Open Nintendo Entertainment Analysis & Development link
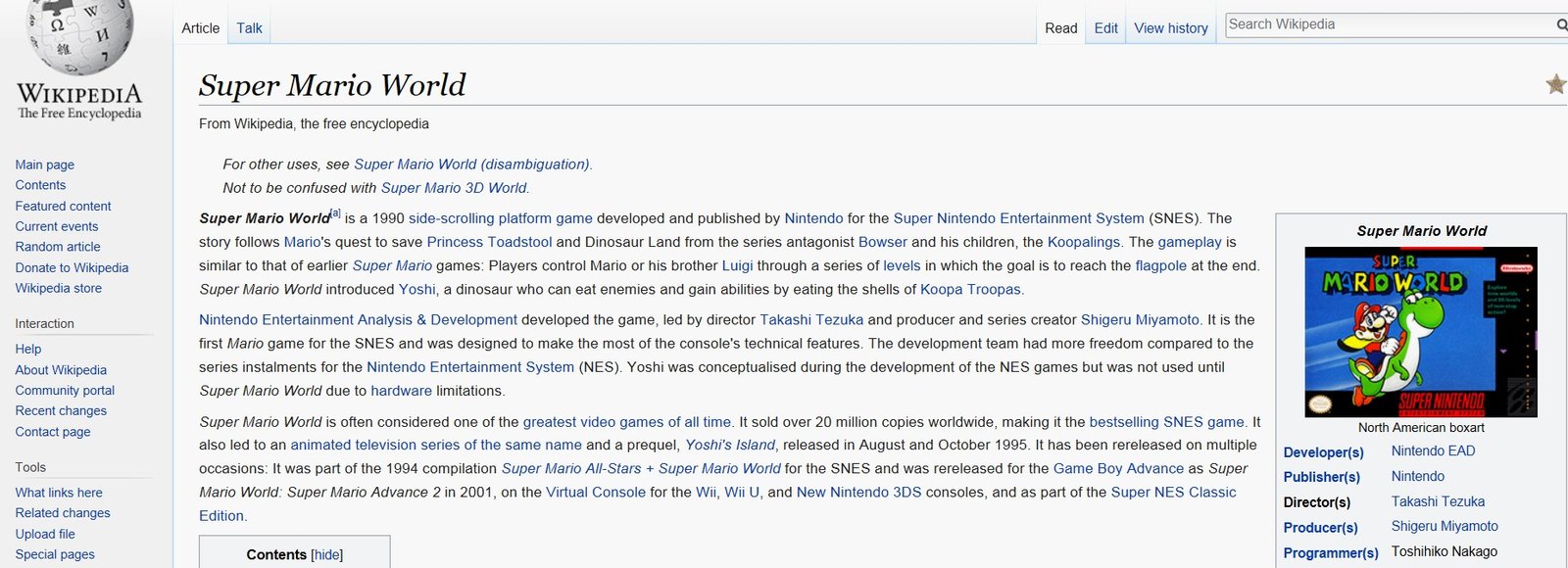 pos(358,319)
